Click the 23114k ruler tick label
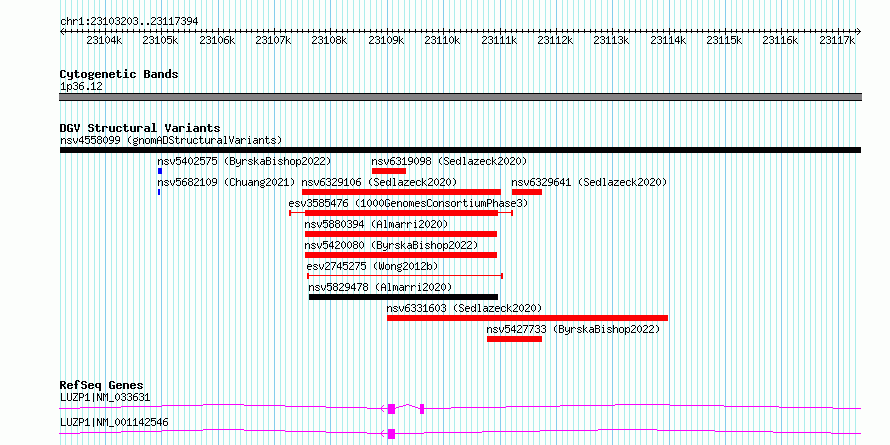Viewport: 890px width, 445px height. tap(668, 40)
